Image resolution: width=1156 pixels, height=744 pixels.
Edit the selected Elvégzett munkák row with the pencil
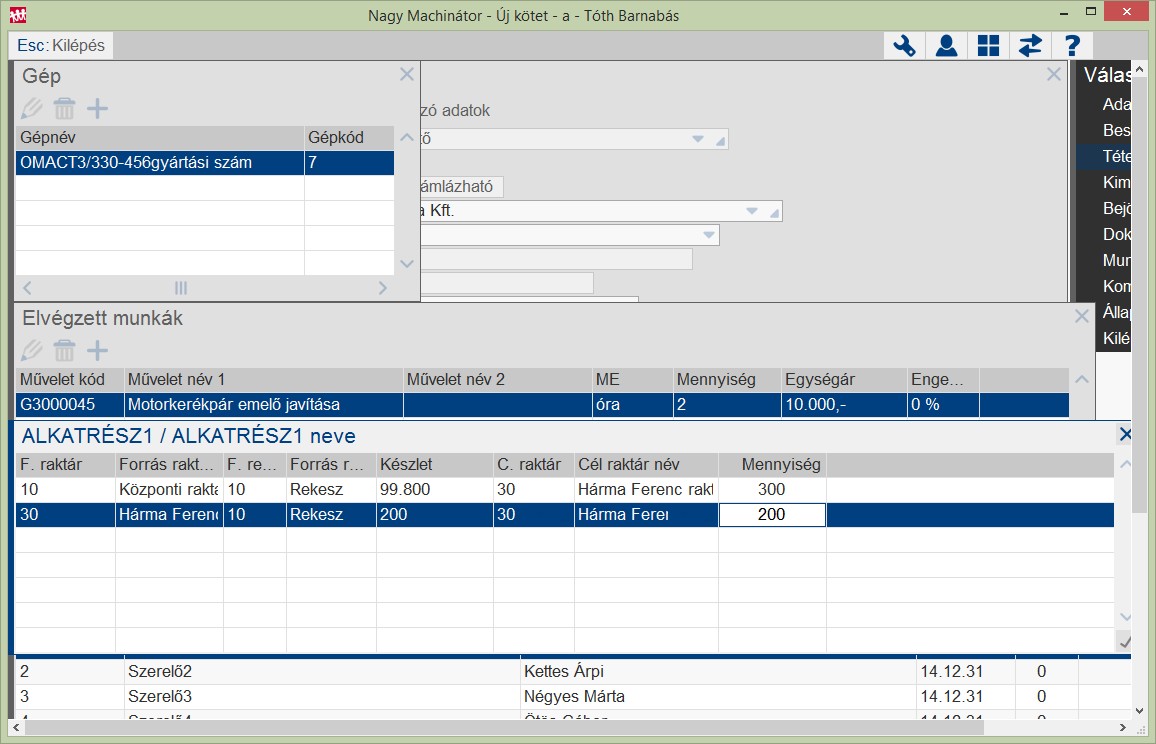(31, 350)
